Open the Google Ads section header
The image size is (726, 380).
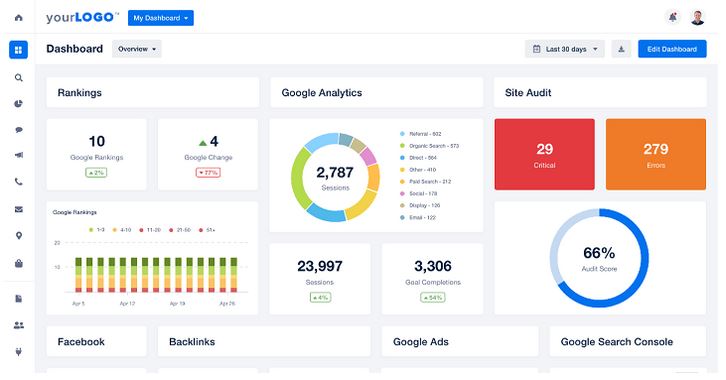click(x=460, y=342)
